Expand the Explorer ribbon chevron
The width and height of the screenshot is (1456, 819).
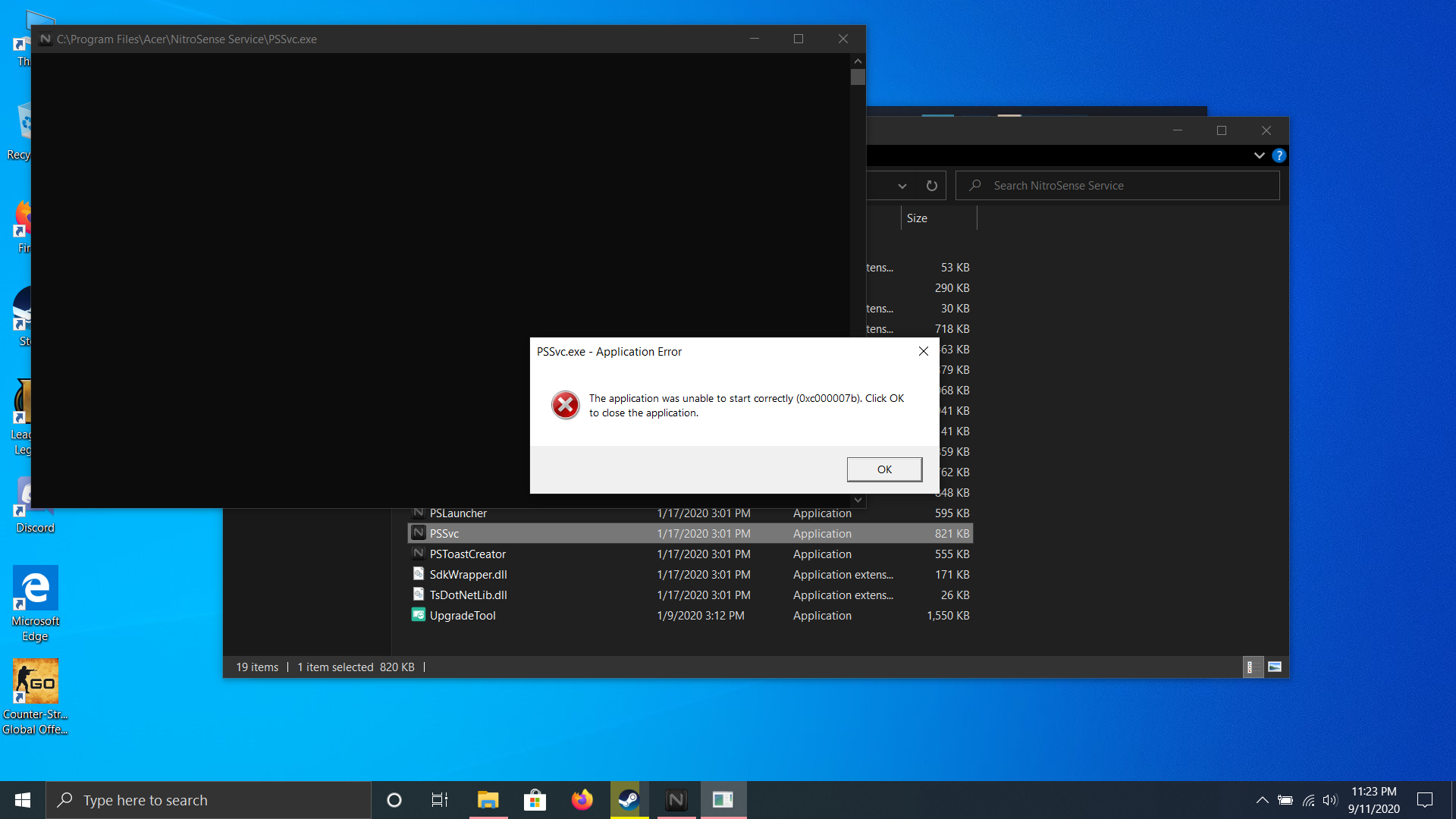click(x=1259, y=155)
